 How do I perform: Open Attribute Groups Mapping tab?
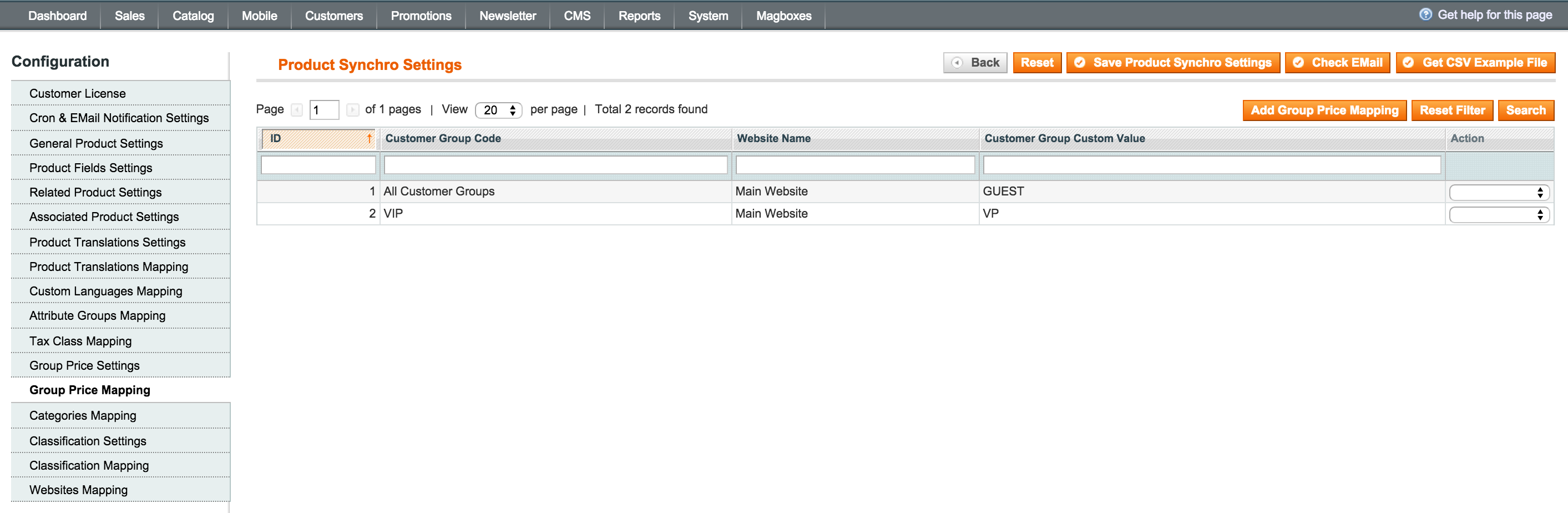[x=120, y=315]
